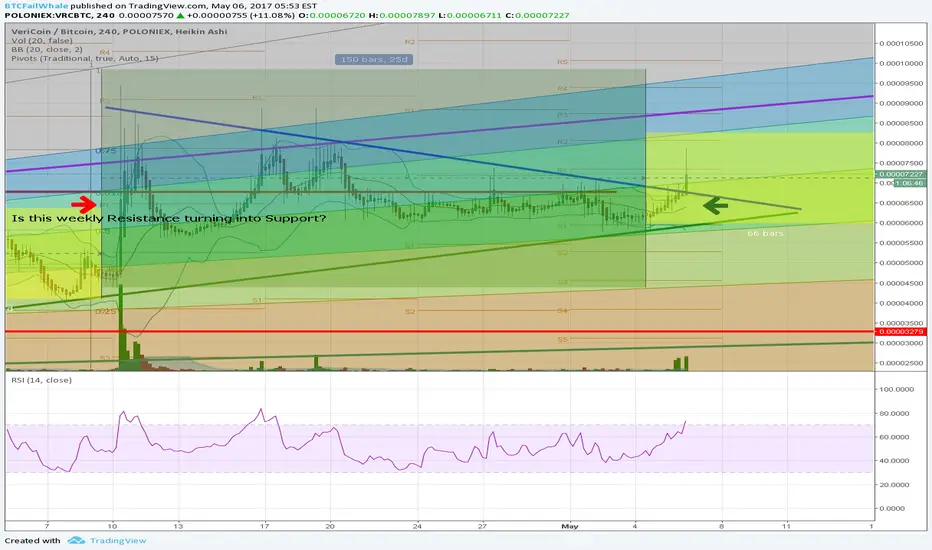932x550 pixels.
Task: Click the RSI 80.0000 axis label
Action: click(896, 413)
